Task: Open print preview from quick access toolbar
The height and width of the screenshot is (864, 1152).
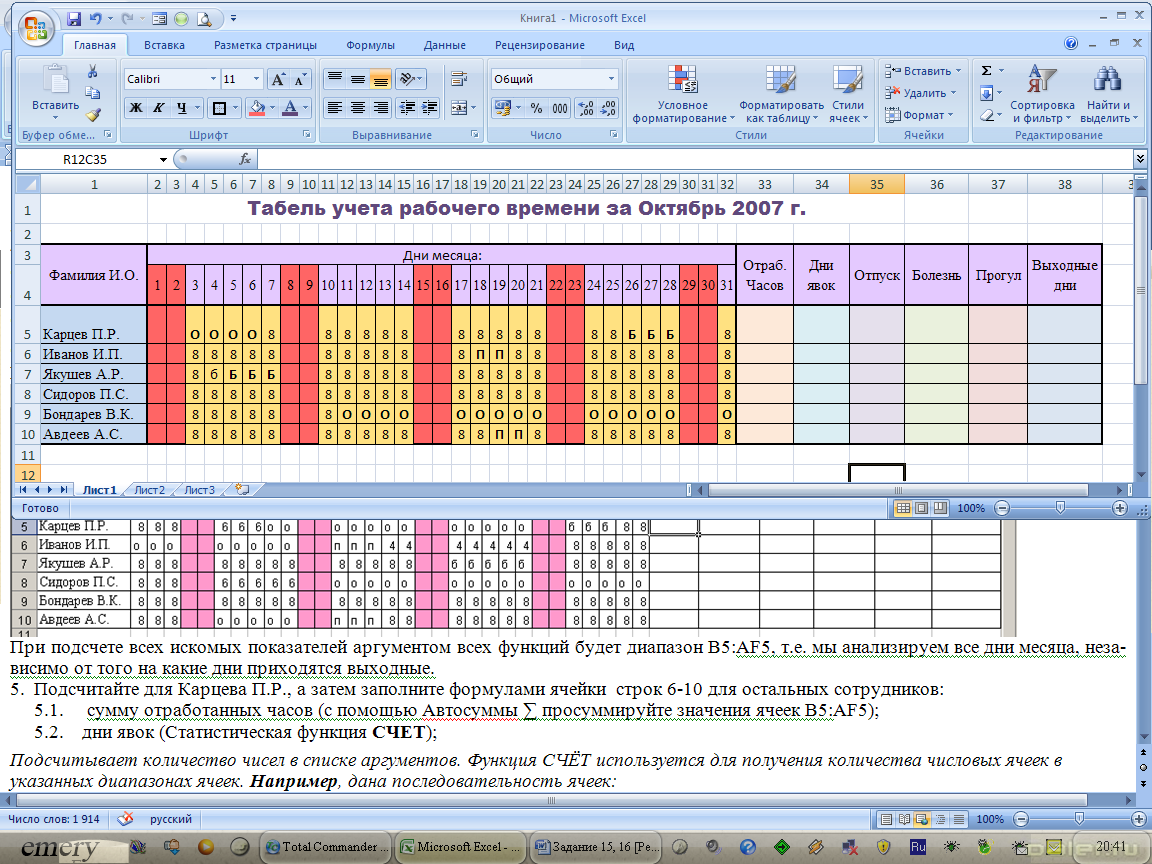Action: pyautogui.click(x=204, y=18)
